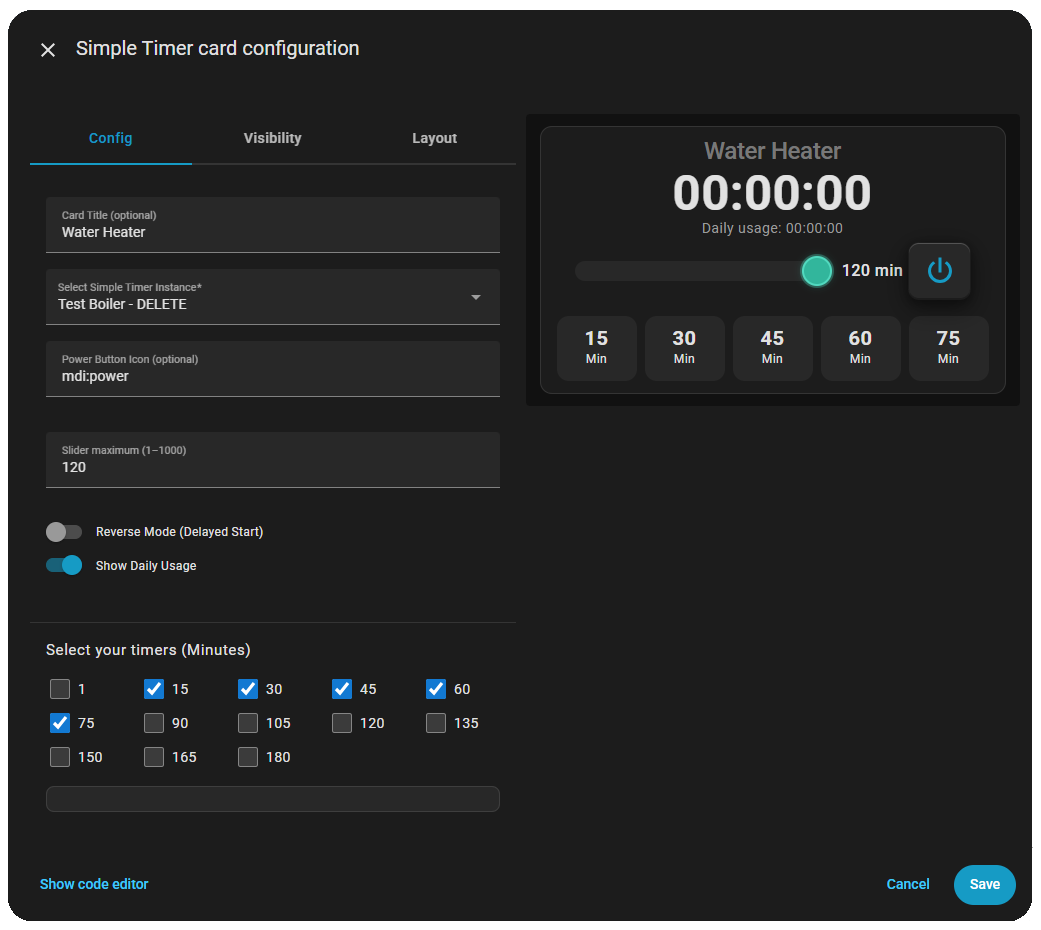The height and width of the screenshot is (930, 1041).
Task: Click Show code editor link
Action: click(x=94, y=884)
